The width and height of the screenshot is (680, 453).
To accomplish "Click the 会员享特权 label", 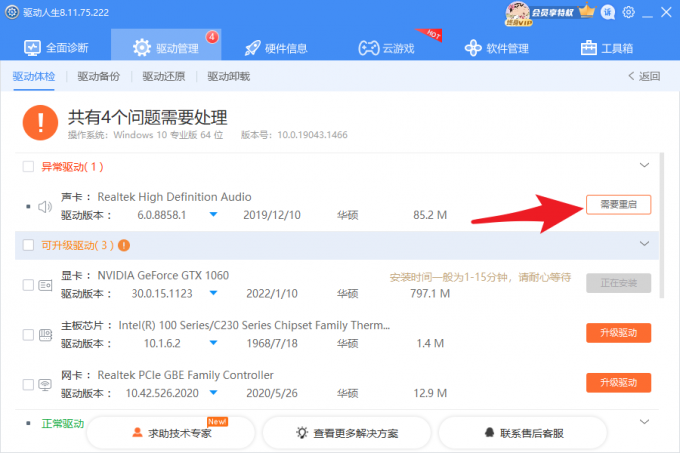I will 552,13.
